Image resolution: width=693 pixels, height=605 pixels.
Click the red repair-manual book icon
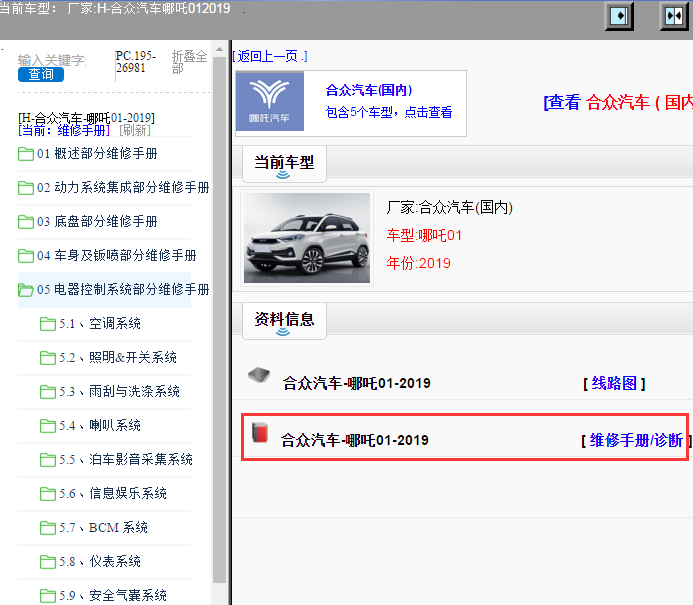[x=260, y=432]
